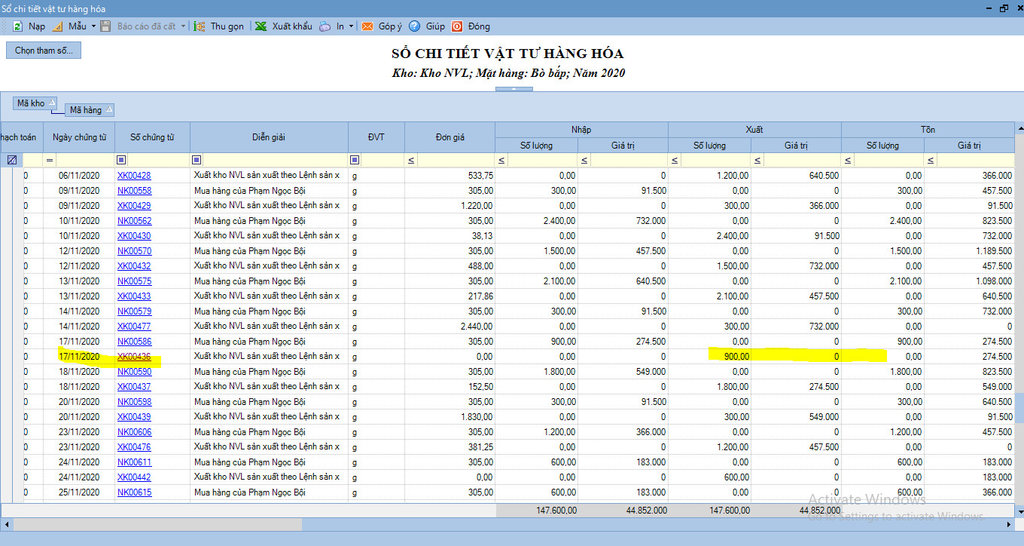Open the In print options arrow

[351, 26]
